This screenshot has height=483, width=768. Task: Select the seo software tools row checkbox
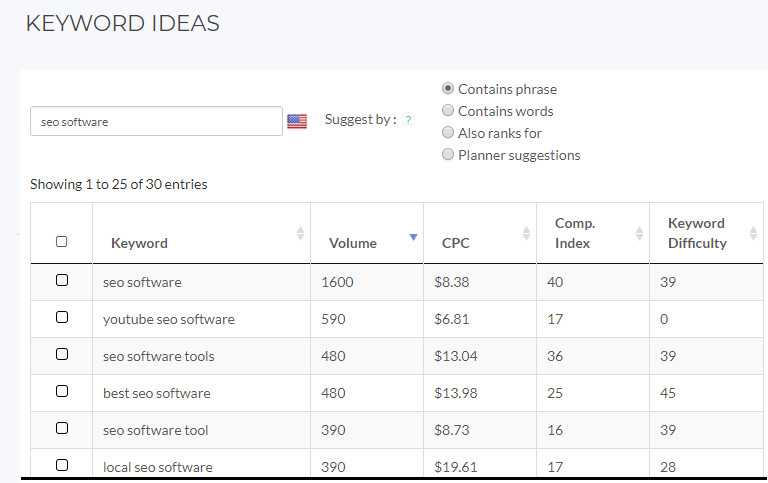pyautogui.click(x=62, y=355)
